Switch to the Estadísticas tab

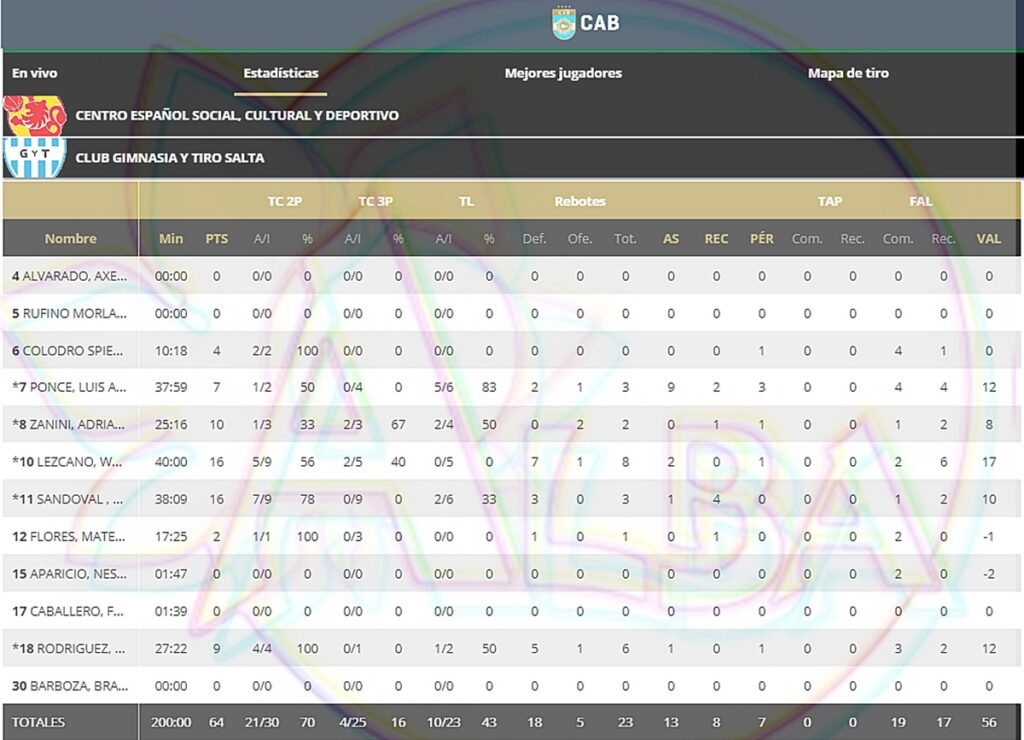pyautogui.click(x=281, y=73)
